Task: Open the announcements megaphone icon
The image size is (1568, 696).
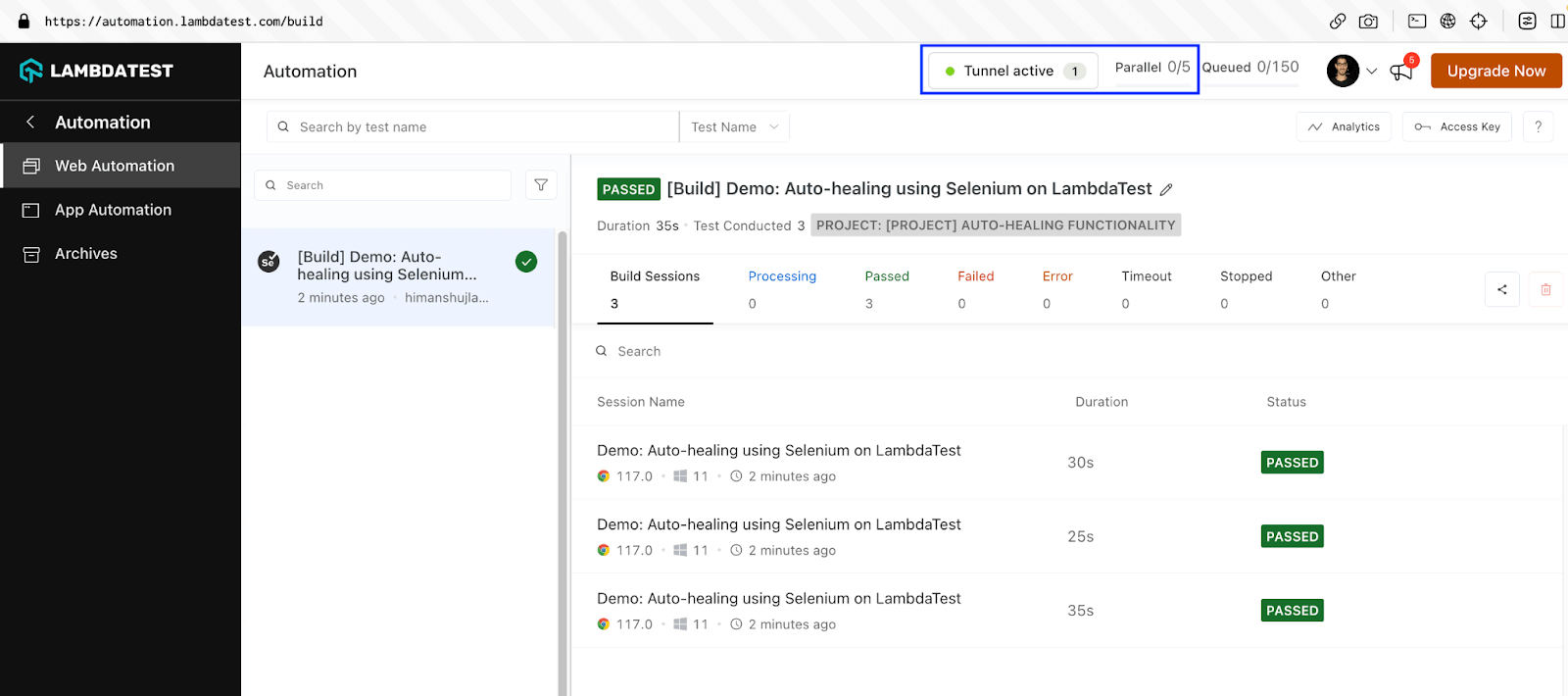Action: (x=1402, y=71)
